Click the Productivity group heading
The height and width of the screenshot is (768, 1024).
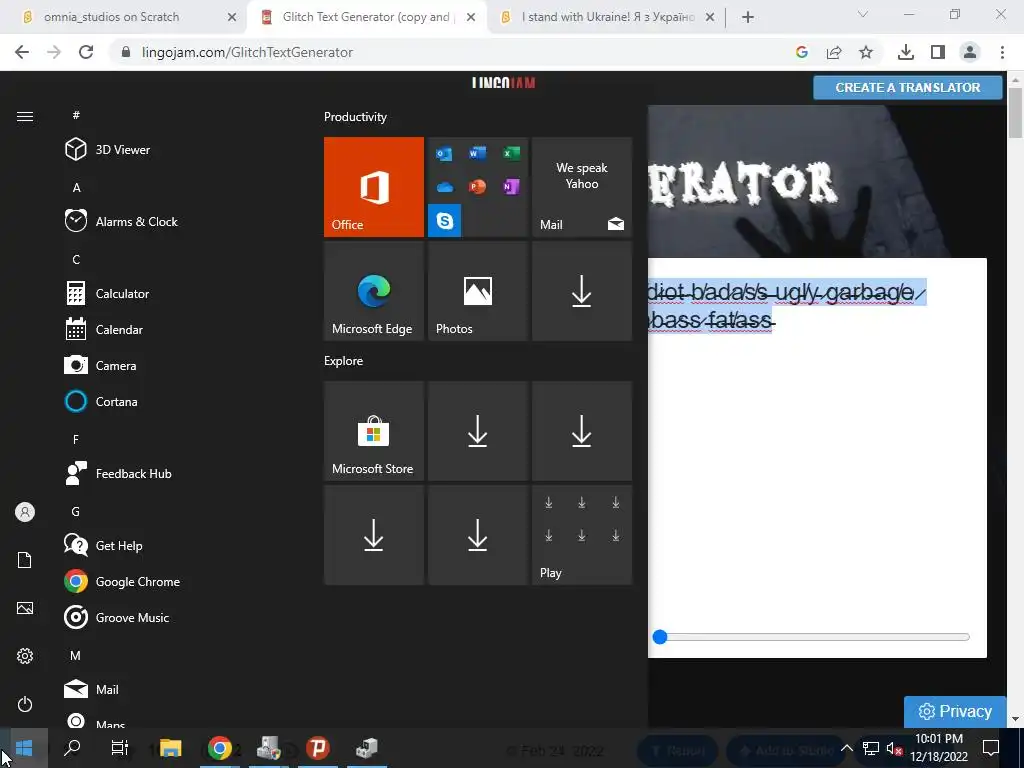pyautogui.click(x=355, y=117)
